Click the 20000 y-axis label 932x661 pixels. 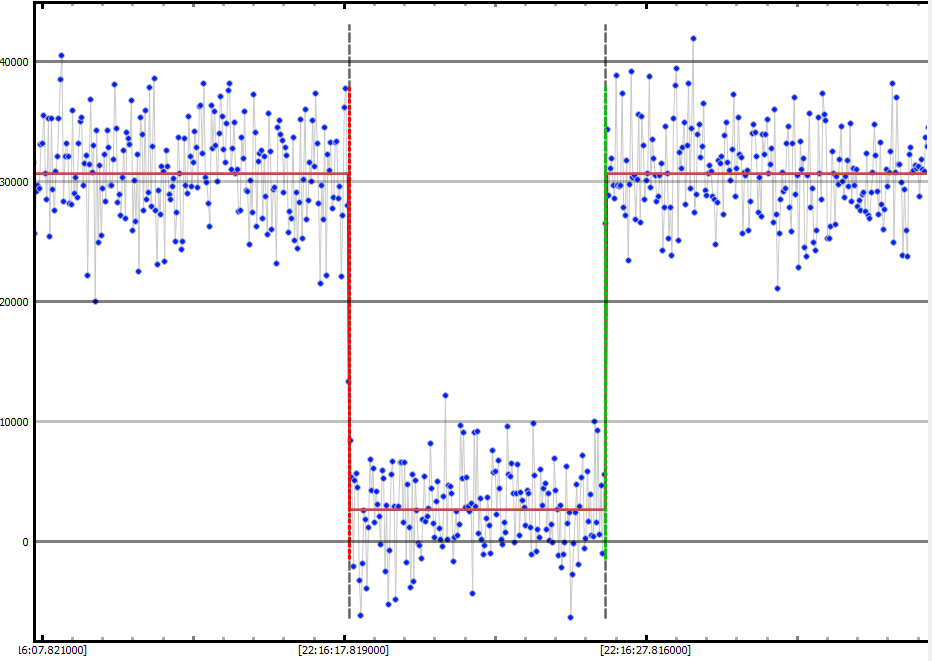click(x=17, y=302)
